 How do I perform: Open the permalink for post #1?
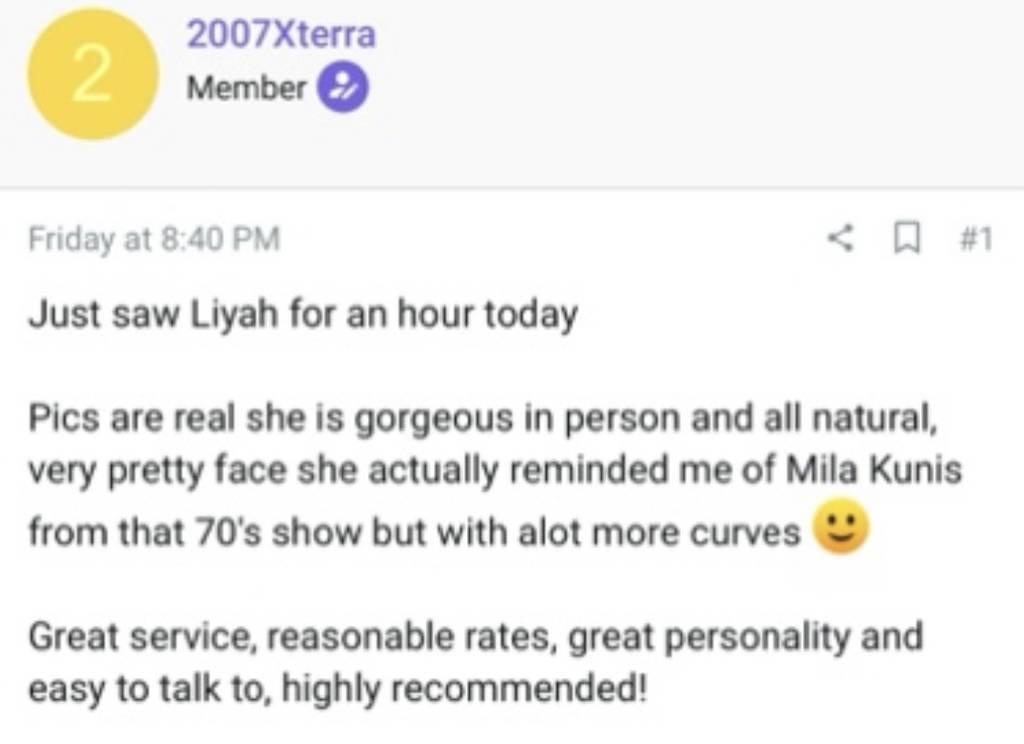pyautogui.click(x=974, y=239)
